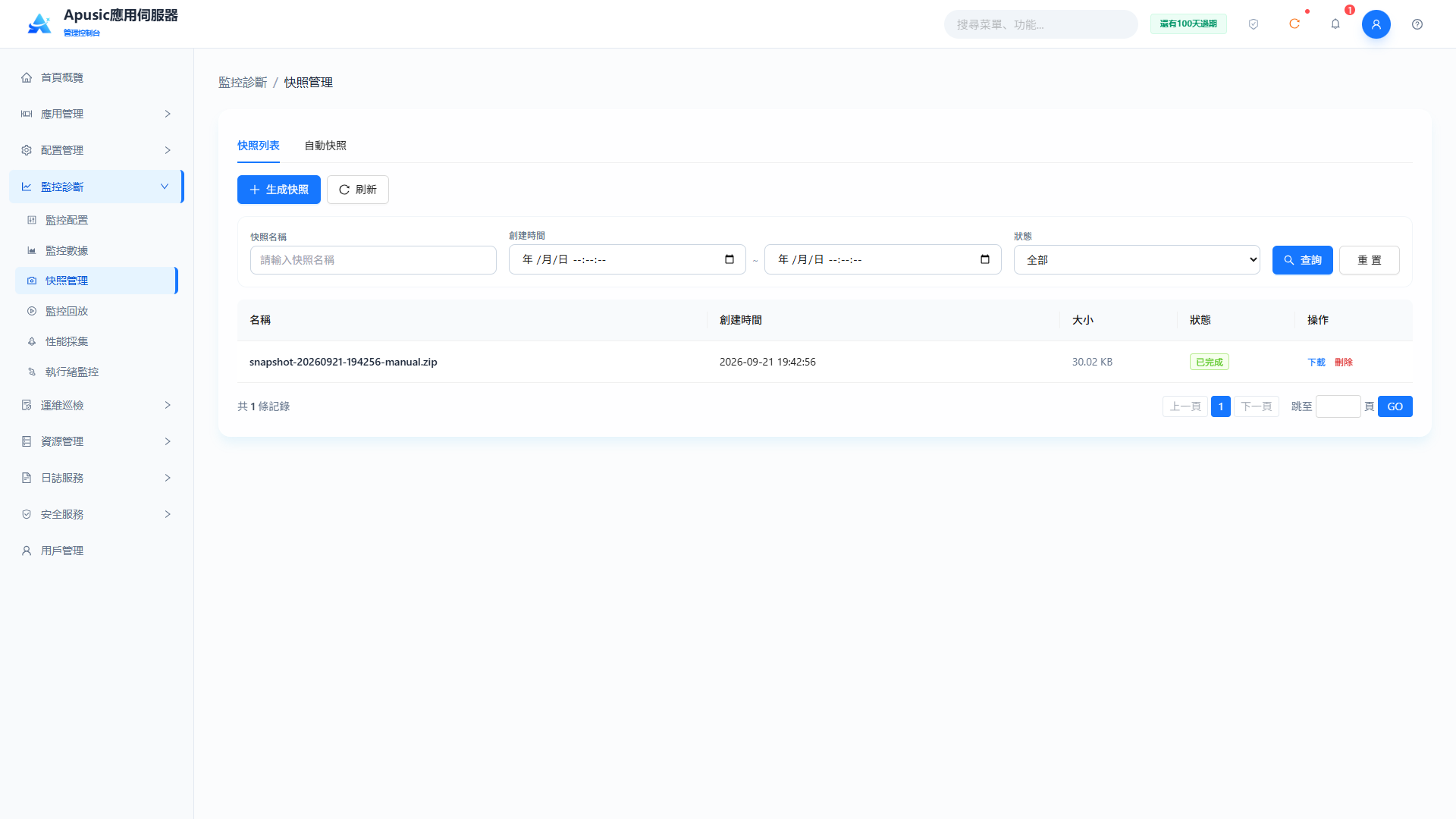
Task: Click the Apusic logo icon
Action: point(39,24)
